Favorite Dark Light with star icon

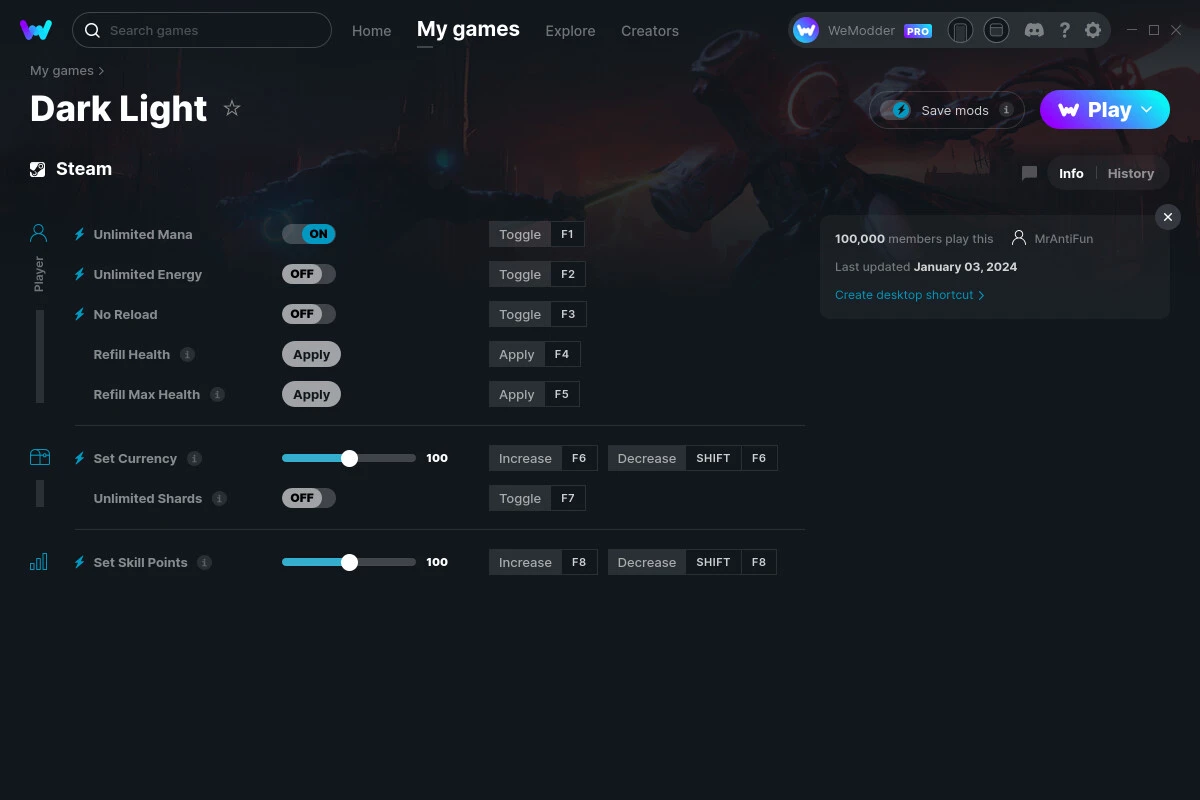(x=232, y=108)
